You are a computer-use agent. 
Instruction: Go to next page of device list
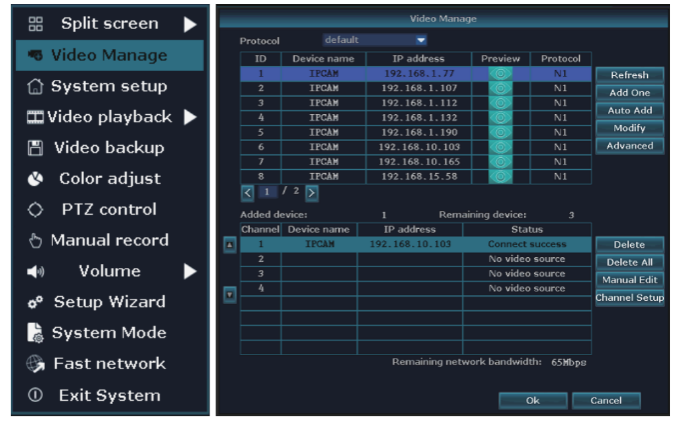(x=312, y=191)
